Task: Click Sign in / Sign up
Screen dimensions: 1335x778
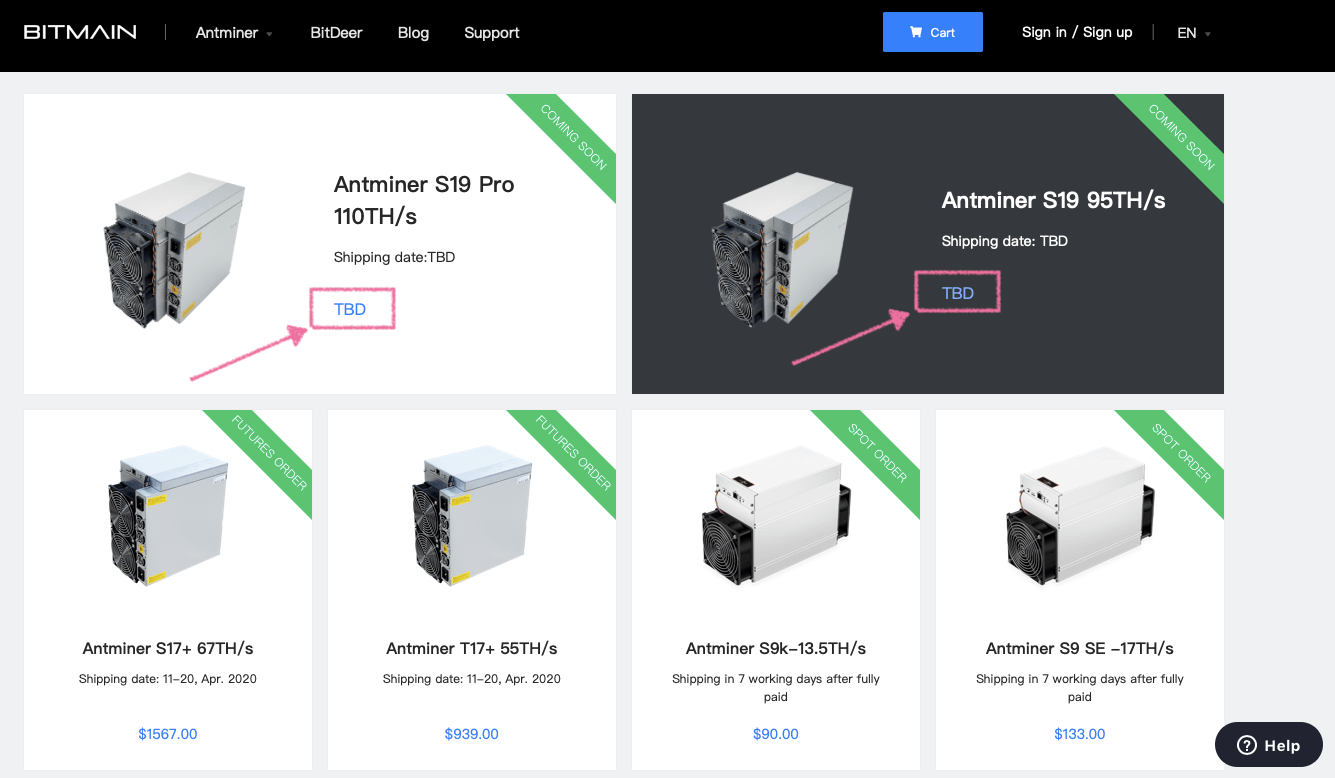Action: pos(1077,32)
